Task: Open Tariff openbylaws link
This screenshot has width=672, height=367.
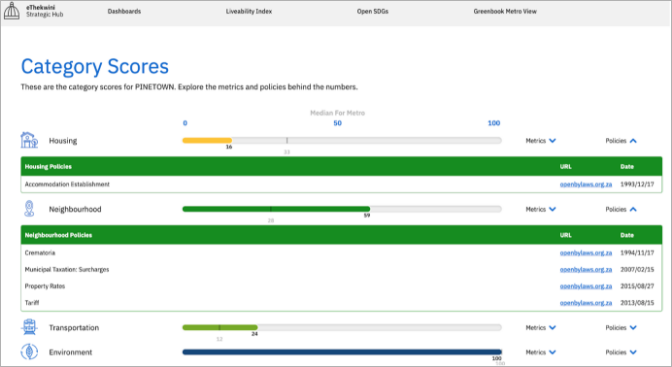Action: (586, 303)
